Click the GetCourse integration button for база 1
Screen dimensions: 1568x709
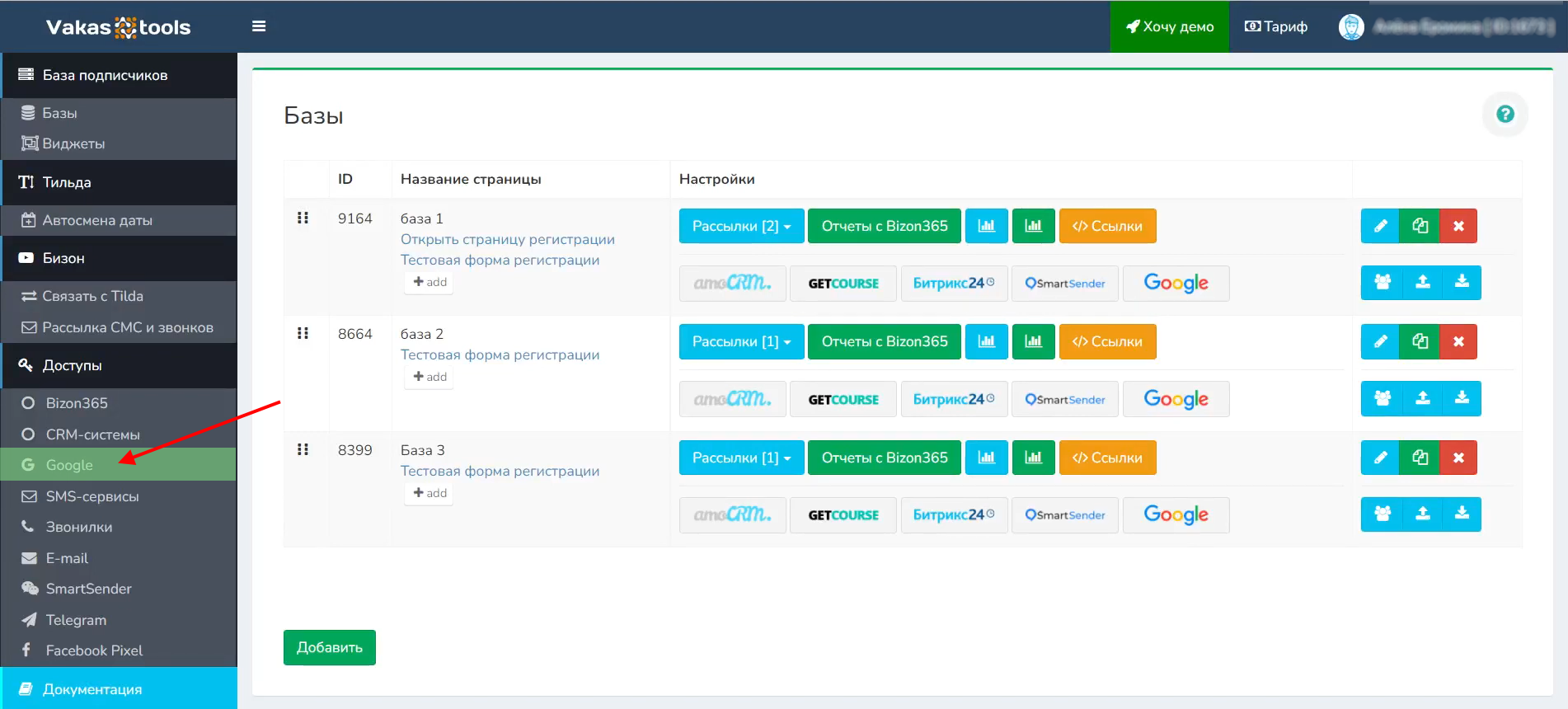(x=843, y=284)
